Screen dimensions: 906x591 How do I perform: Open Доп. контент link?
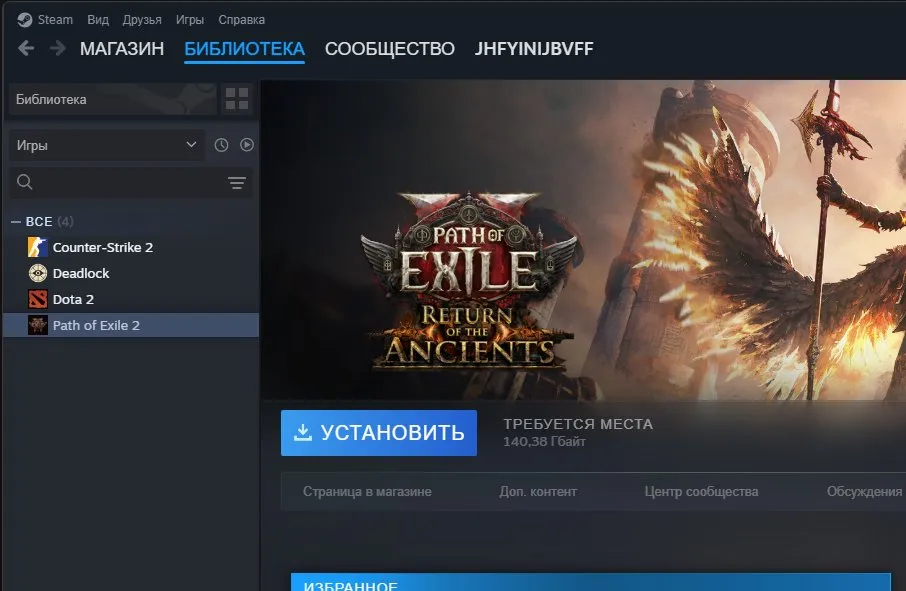(538, 492)
